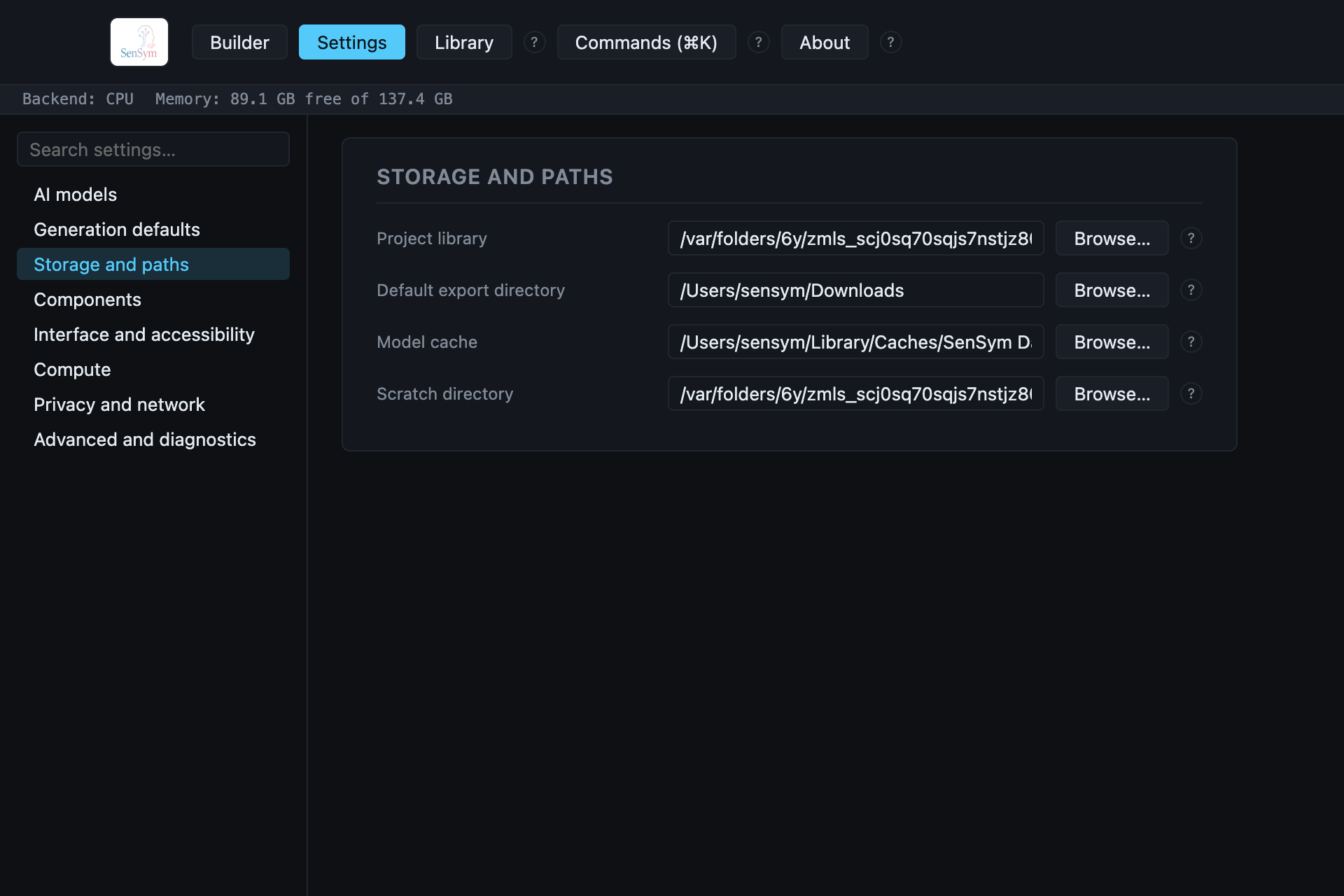Open the Library tab
Image resolution: width=1344 pixels, height=896 pixels.
464,42
